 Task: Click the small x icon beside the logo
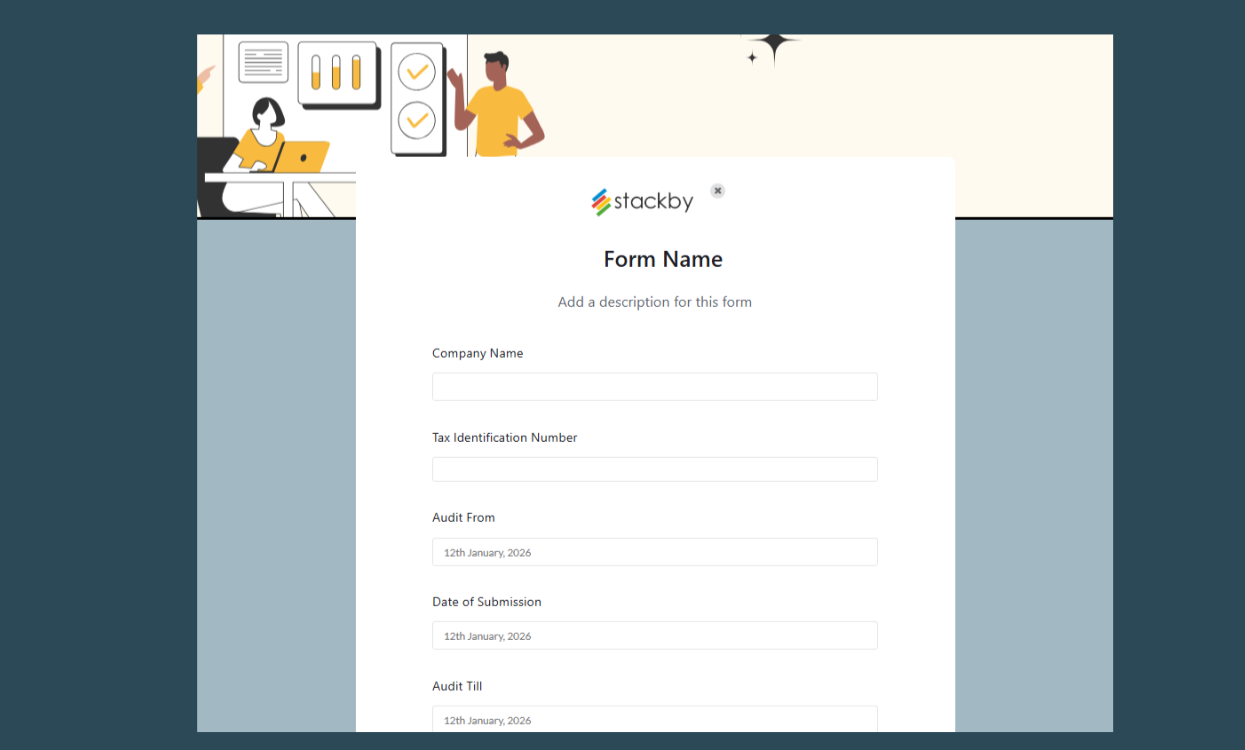click(717, 190)
